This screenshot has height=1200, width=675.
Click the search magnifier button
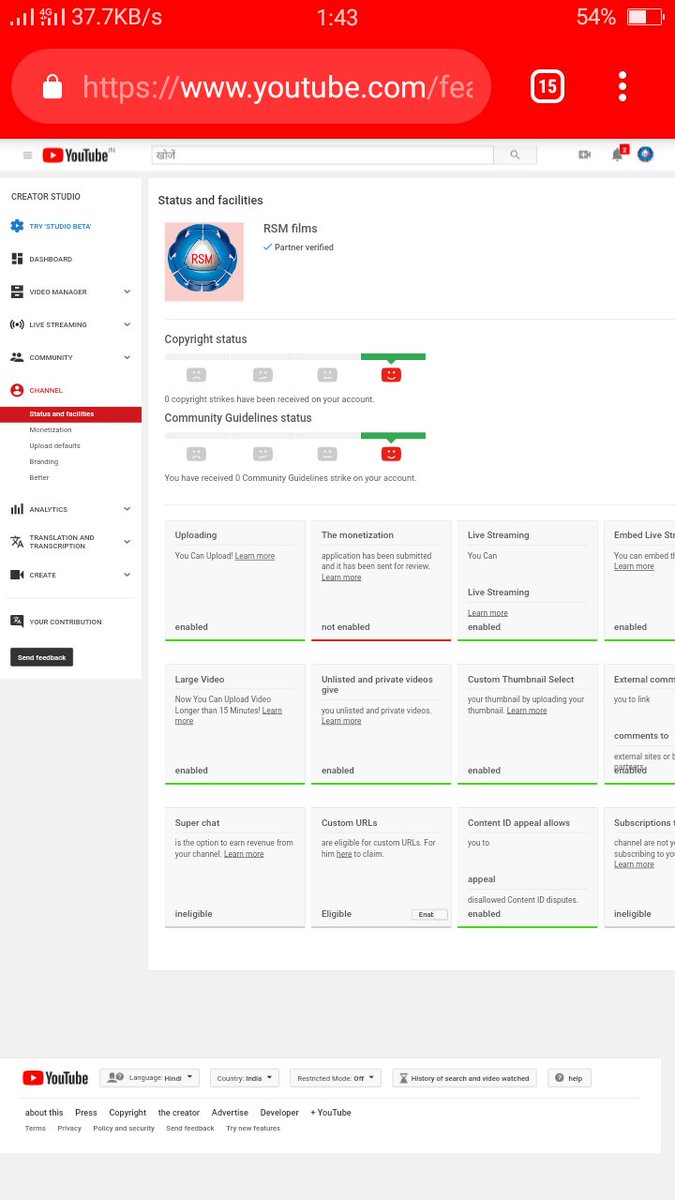(x=515, y=155)
